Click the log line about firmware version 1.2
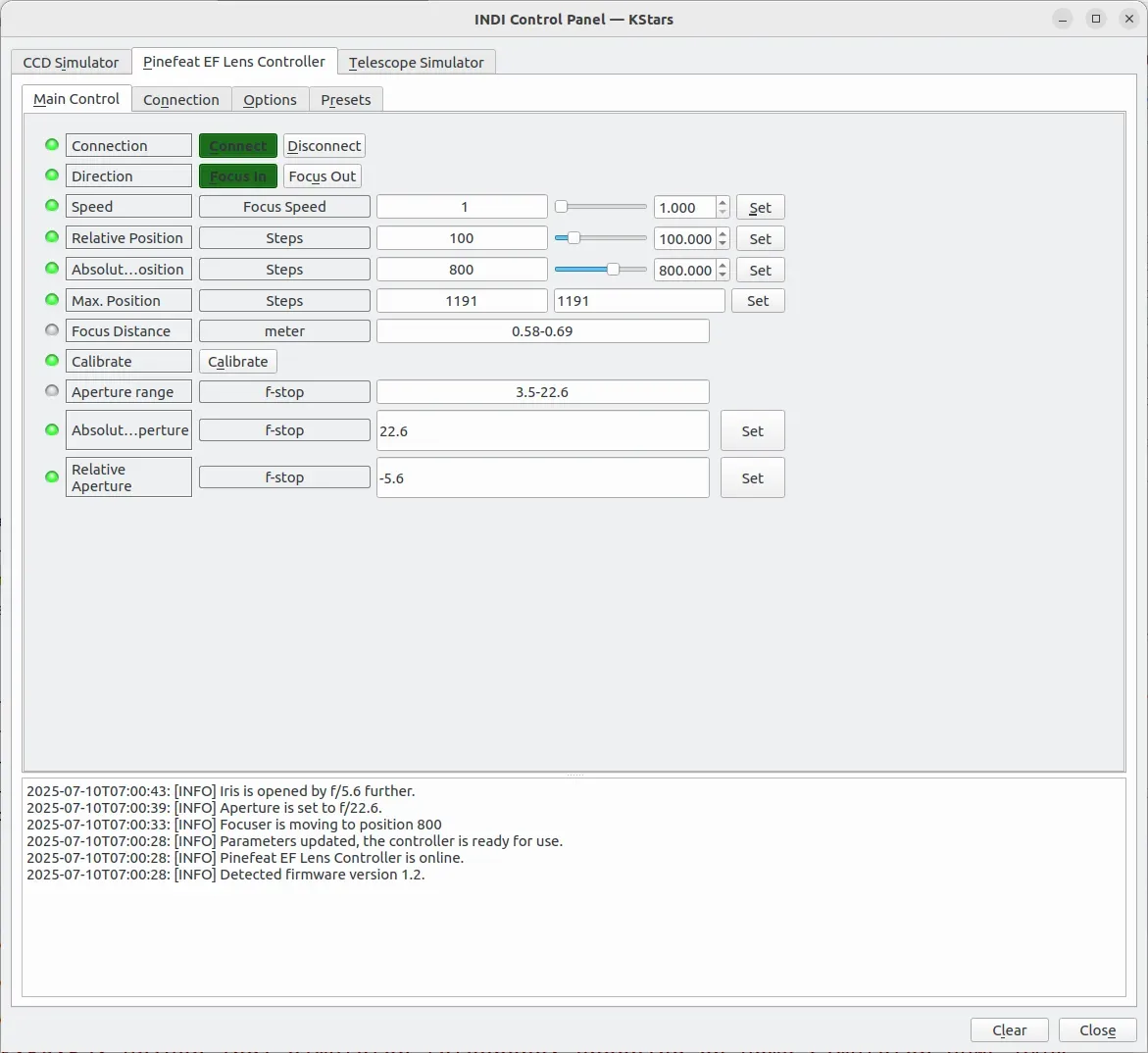The width and height of the screenshot is (1148, 1053). tap(225, 875)
